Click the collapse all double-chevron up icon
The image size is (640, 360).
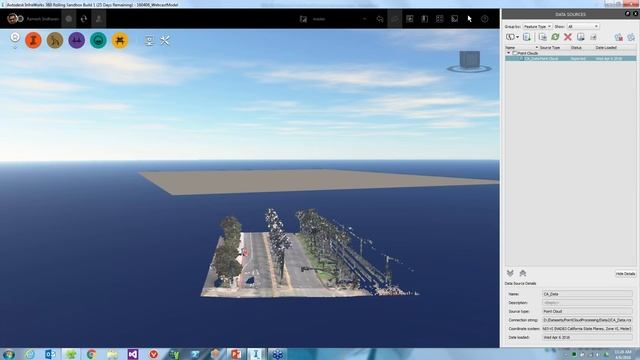click(523, 273)
